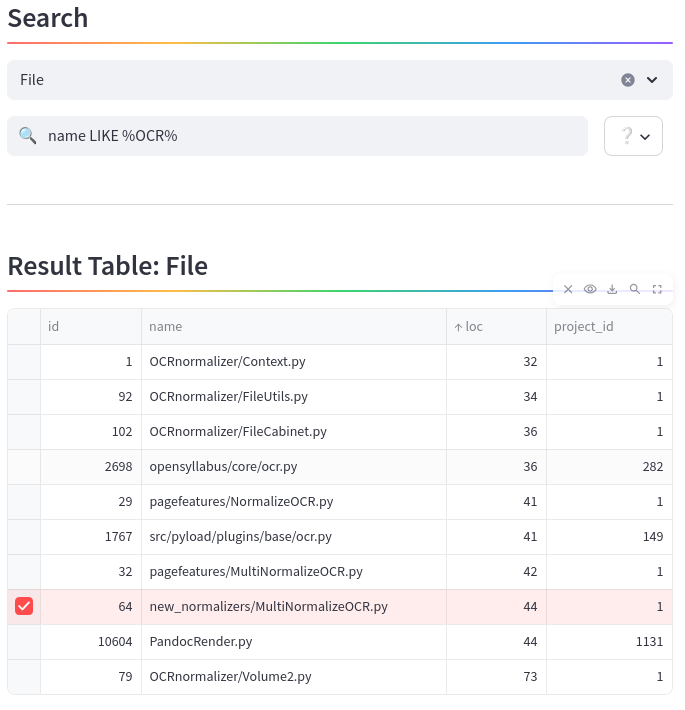
Task: Toggle column visibility with the eye icon
Action: click(590, 289)
